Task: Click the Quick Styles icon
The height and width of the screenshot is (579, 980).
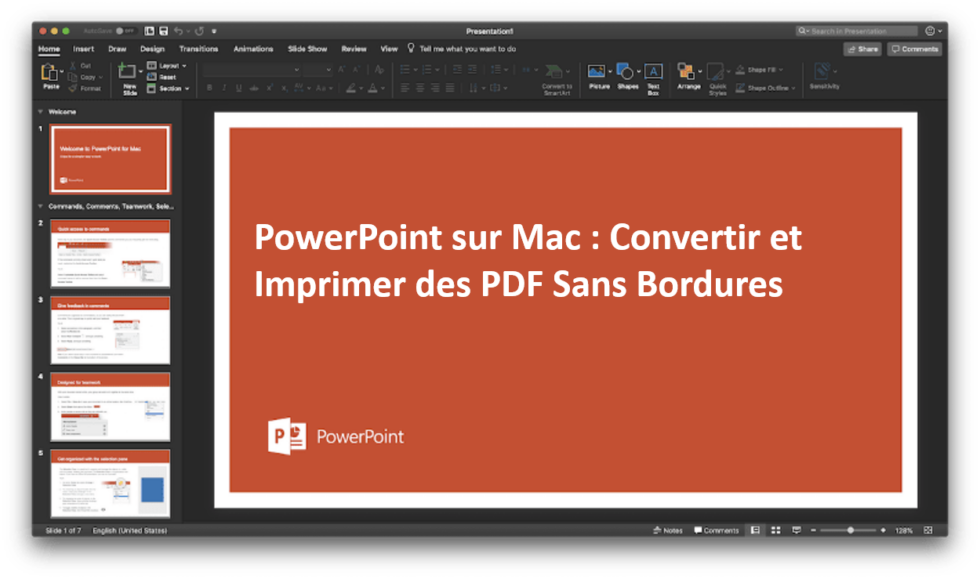Action: pyautogui.click(x=716, y=72)
